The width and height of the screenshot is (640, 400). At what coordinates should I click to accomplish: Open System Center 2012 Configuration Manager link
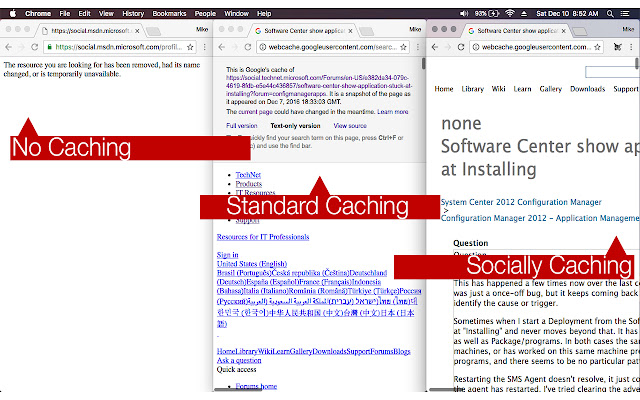[521, 202]
